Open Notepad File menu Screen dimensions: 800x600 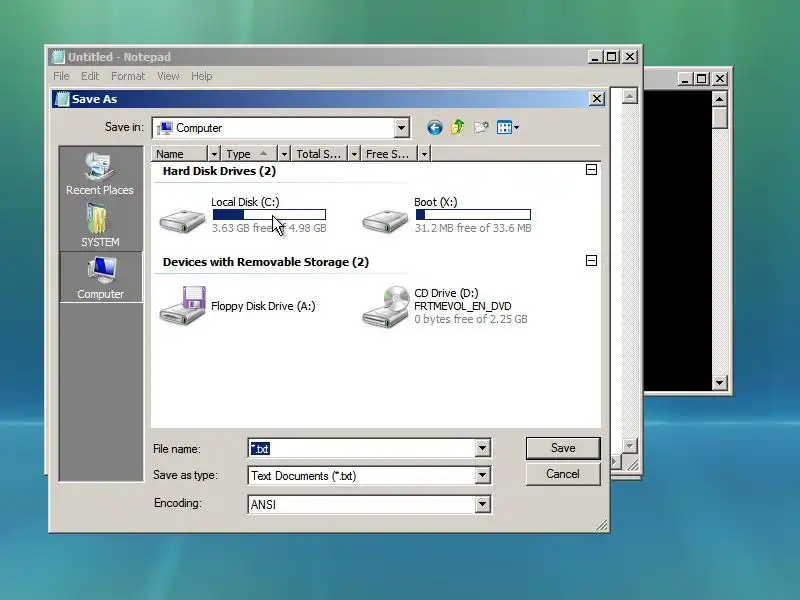(x=61, y=76)
